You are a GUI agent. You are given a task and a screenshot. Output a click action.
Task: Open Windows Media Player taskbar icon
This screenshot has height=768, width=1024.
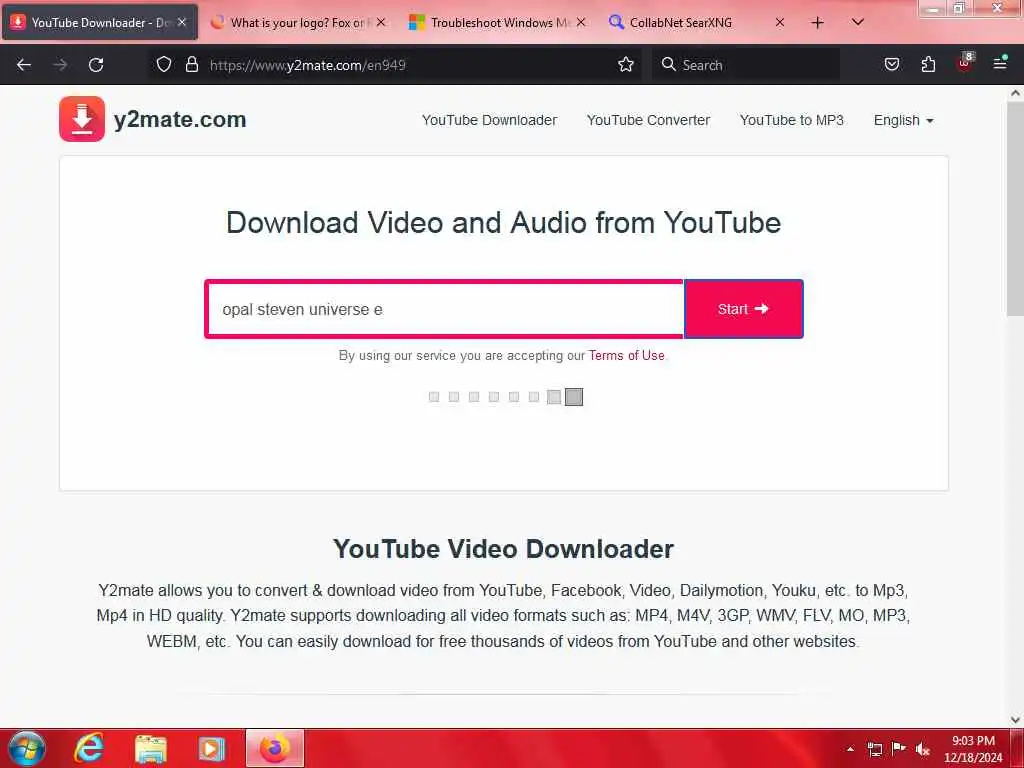pos(212,749)
